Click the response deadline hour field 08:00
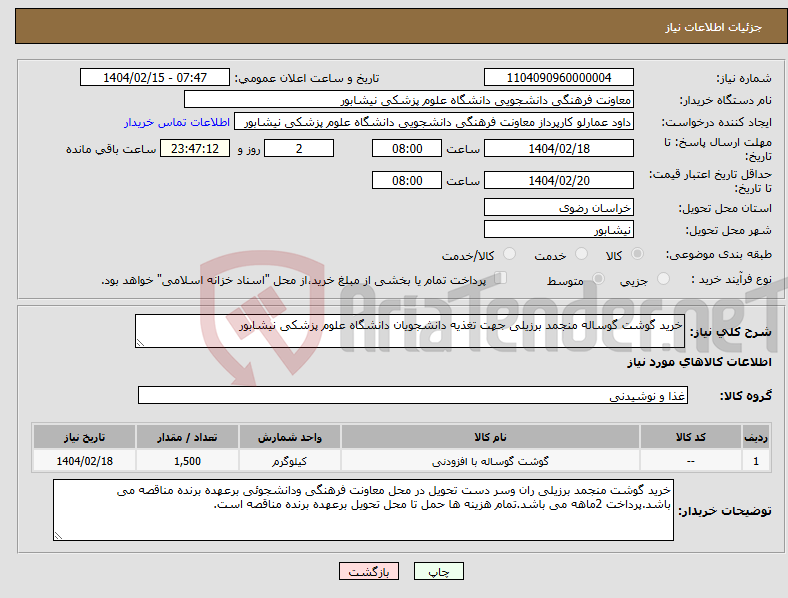Screen dimensions: 788x598 [407, 148]
